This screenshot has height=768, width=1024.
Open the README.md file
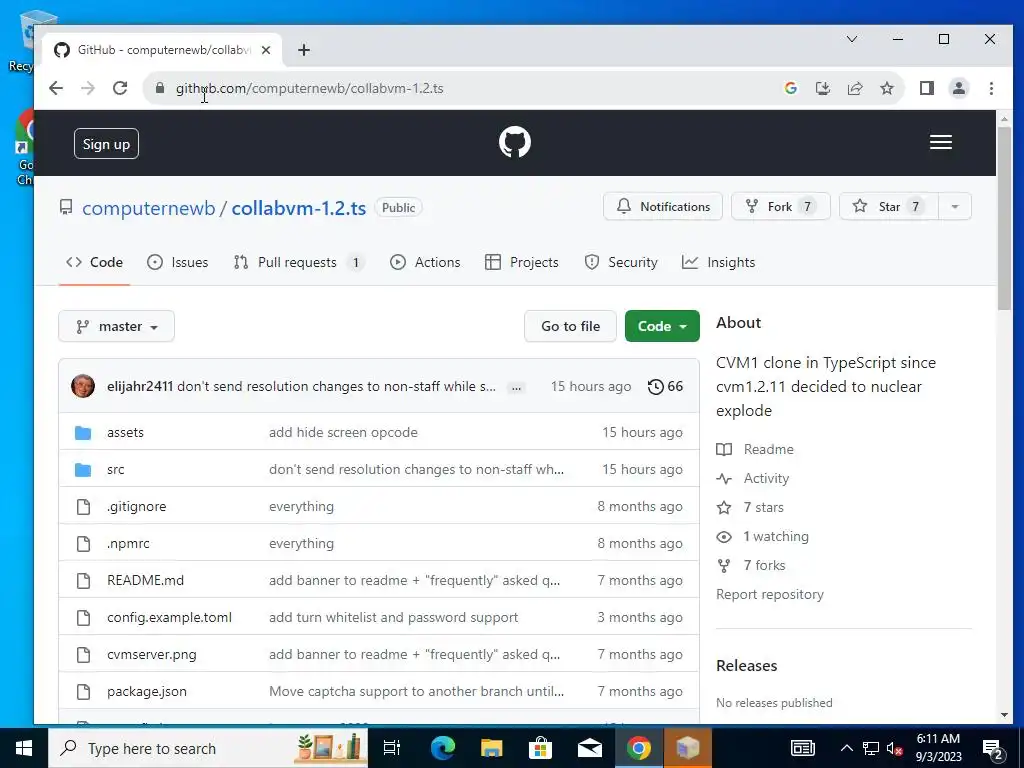click(145, 581)
